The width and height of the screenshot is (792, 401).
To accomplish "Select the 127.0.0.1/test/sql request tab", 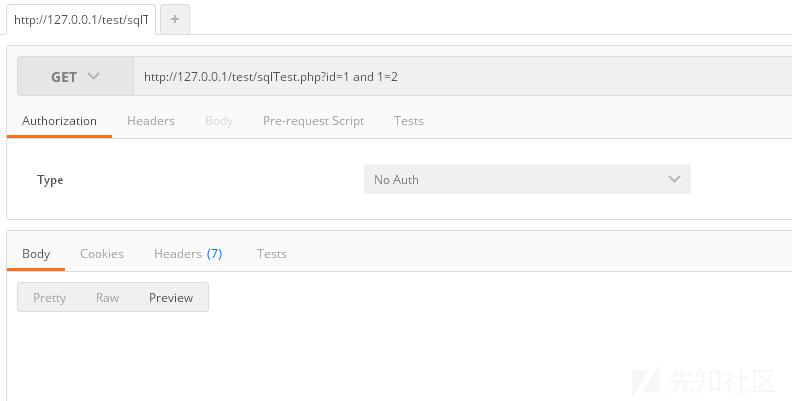I will click(81, 20).
